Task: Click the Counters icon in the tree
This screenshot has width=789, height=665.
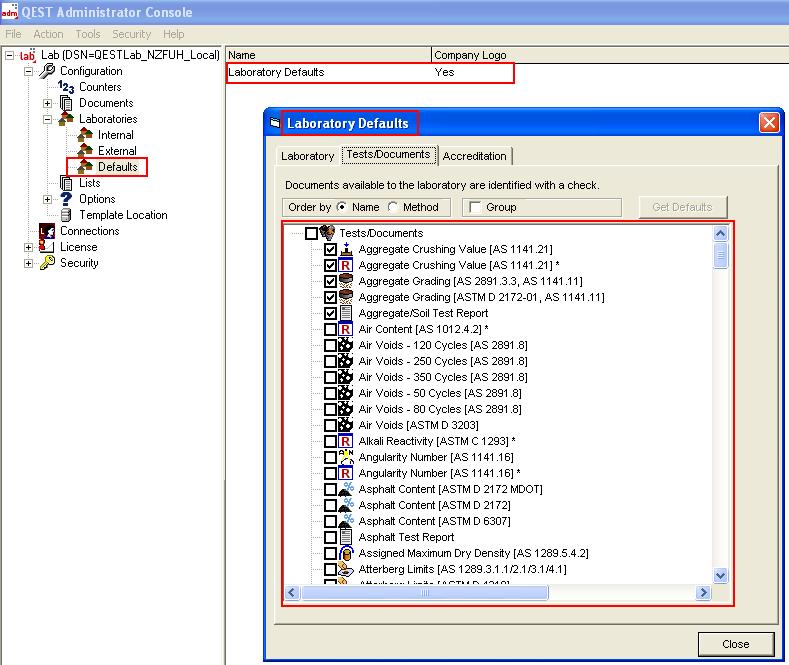Action: [66, 87]
